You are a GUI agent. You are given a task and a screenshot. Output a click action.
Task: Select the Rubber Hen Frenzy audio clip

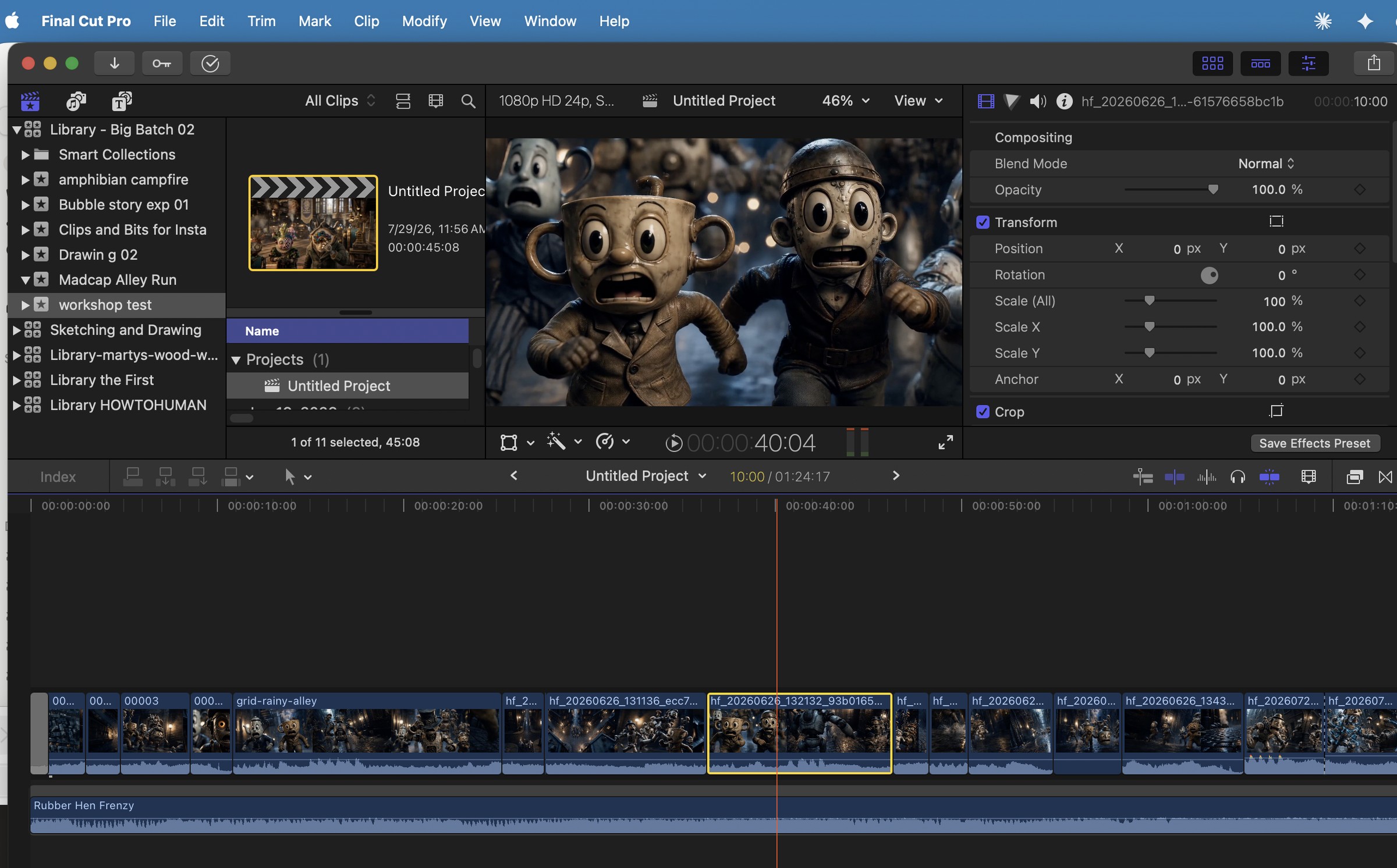tap(713, 816)
